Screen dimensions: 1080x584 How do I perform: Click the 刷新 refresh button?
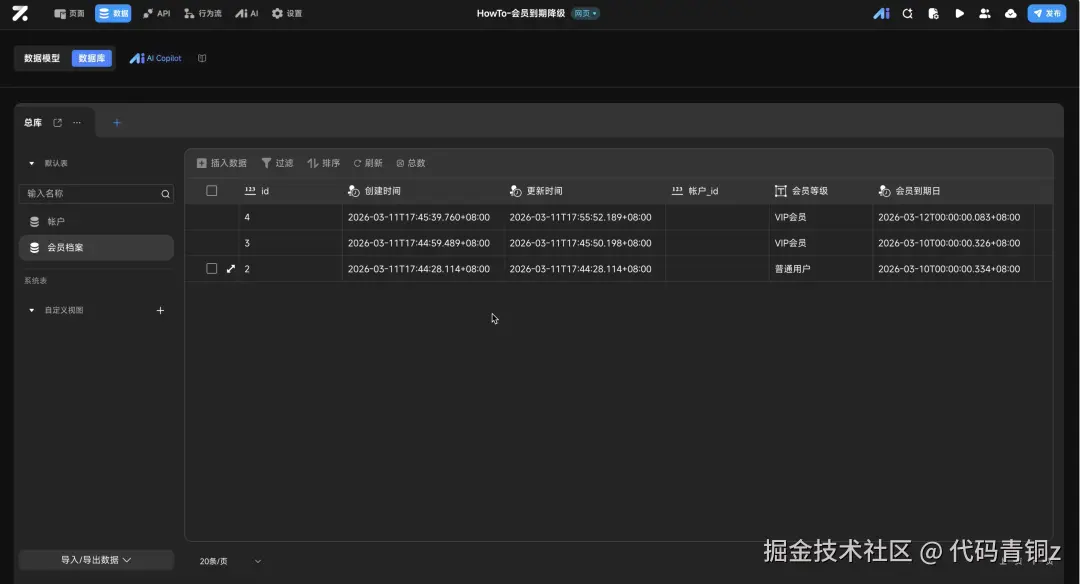point(368,163)
